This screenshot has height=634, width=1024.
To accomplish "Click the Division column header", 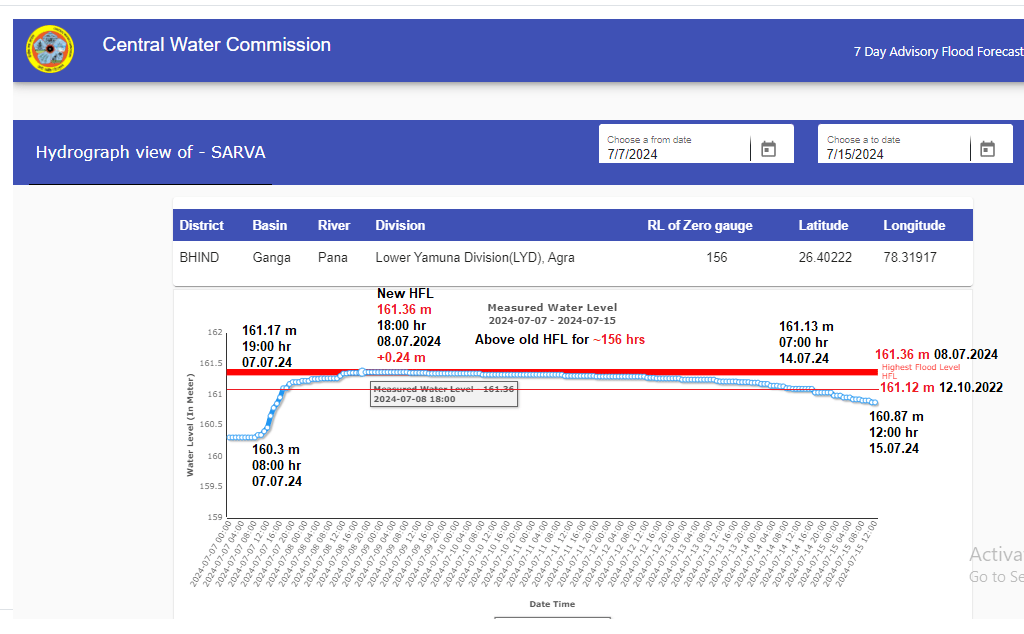I will pos(400,225).
